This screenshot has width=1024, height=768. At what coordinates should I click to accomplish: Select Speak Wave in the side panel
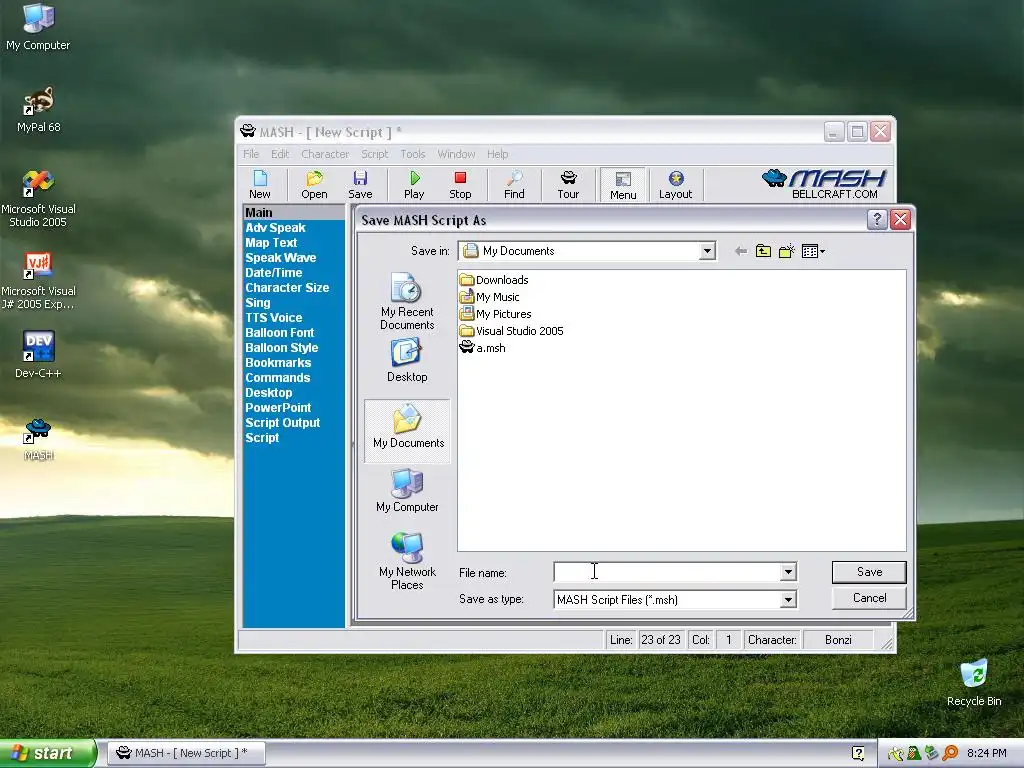[x=280, y=258]
